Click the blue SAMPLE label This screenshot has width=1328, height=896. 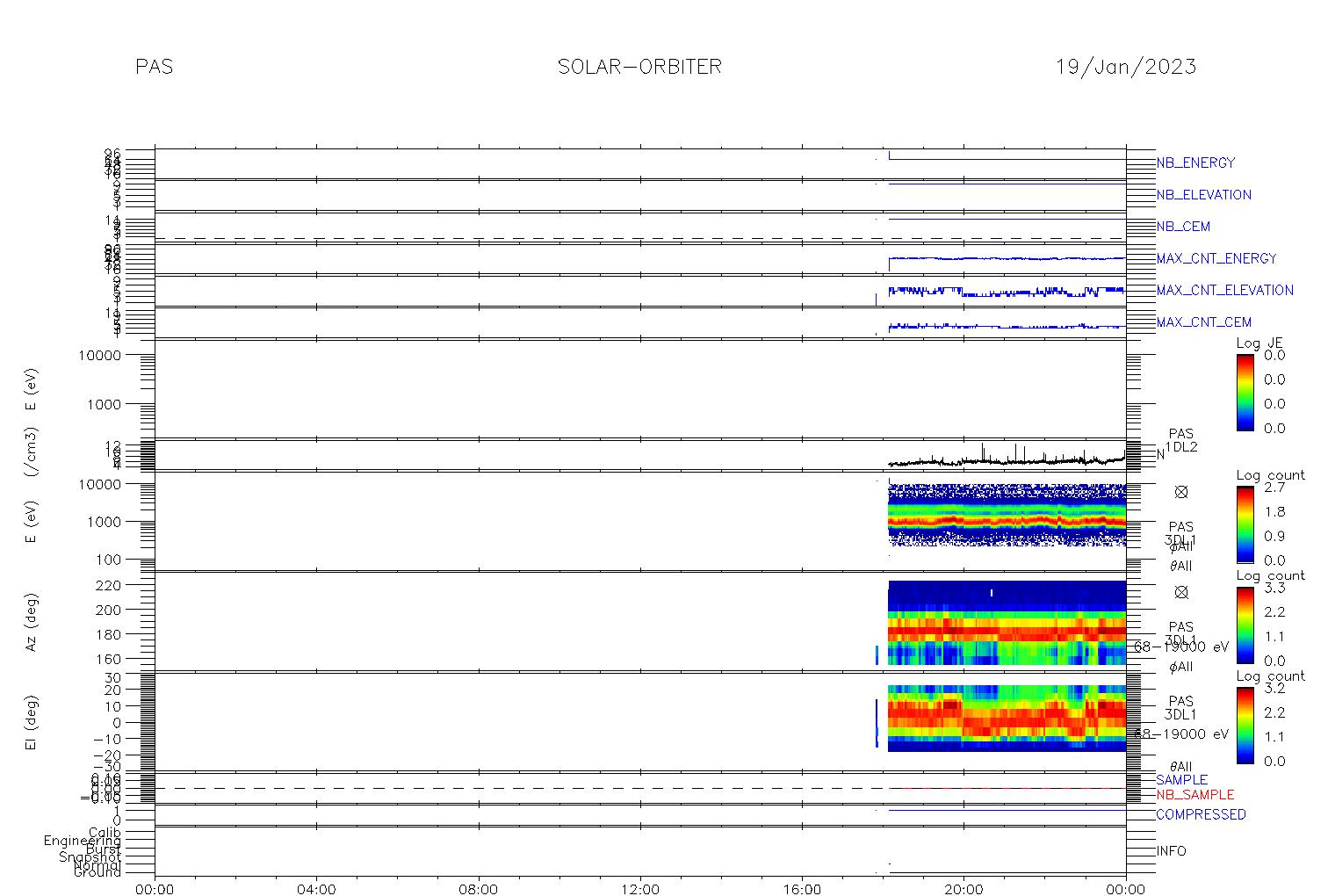click(1181, 780)
